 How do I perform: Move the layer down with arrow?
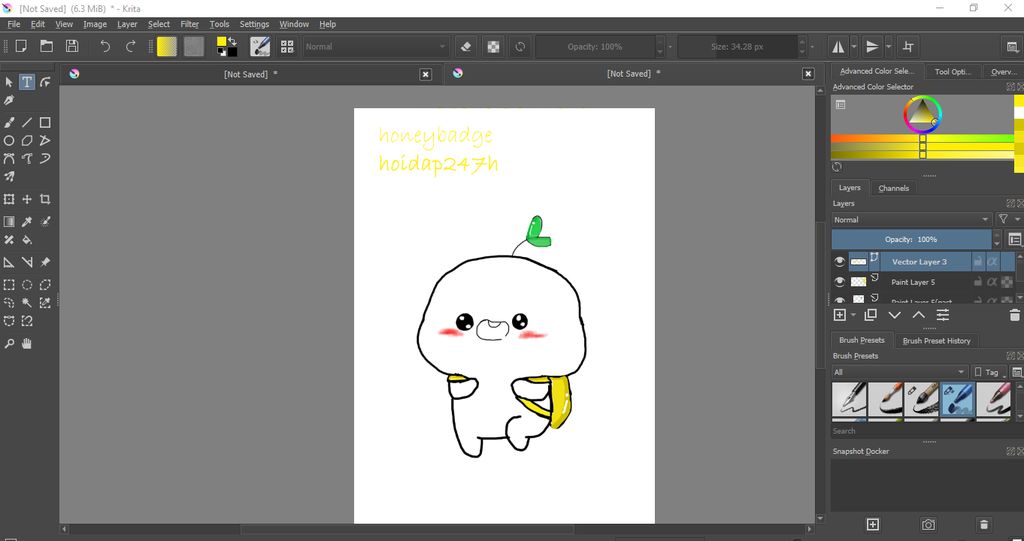pyautogui.click(x=894, y=315)
